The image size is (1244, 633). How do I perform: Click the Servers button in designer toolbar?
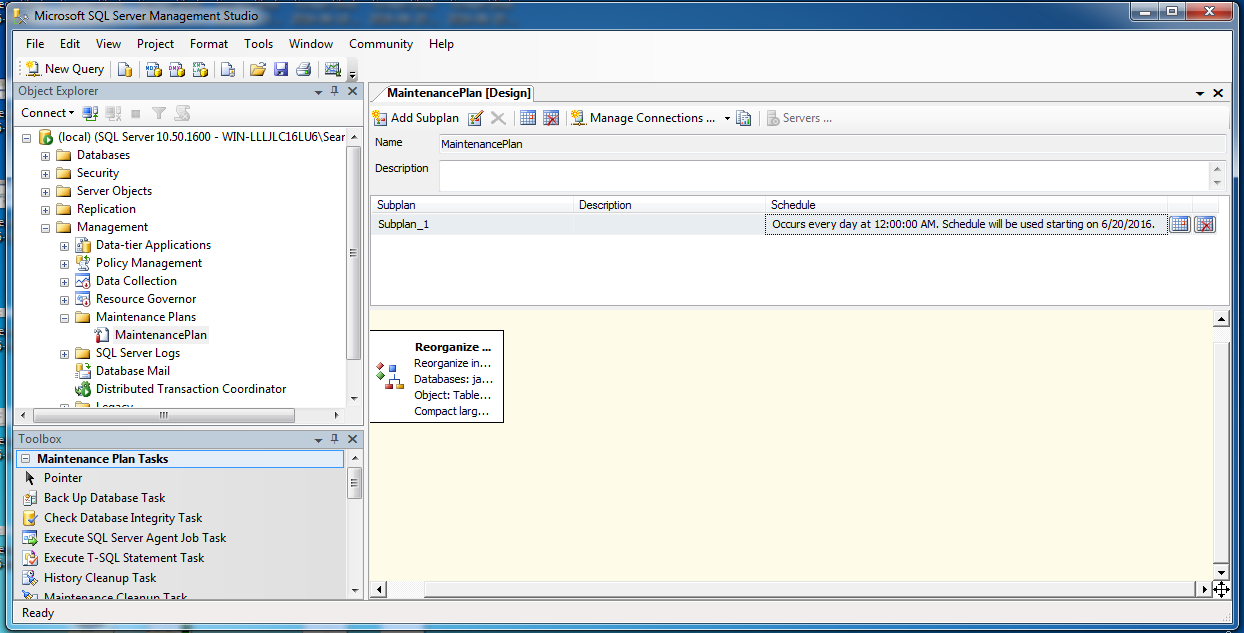point(799,118)
